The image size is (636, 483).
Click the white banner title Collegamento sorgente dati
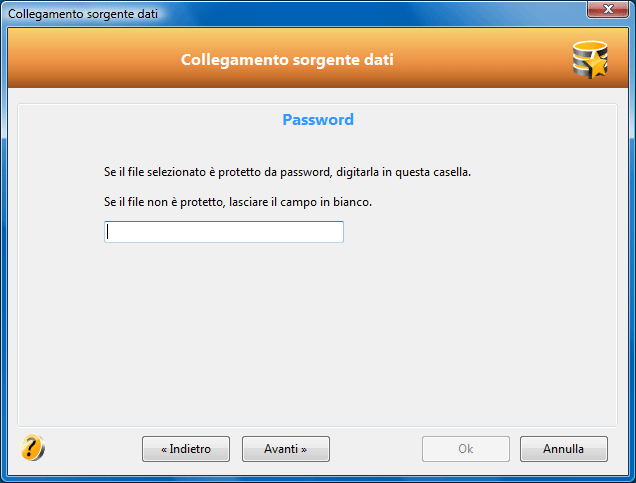[x=287, y=60]
